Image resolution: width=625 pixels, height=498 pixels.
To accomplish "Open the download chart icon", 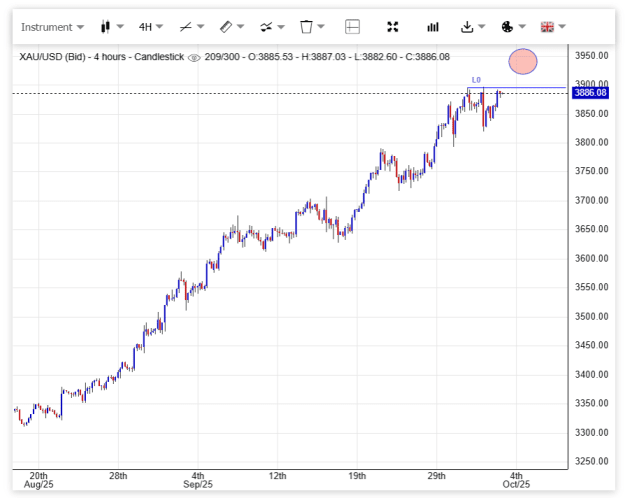I will coord(467,27).
